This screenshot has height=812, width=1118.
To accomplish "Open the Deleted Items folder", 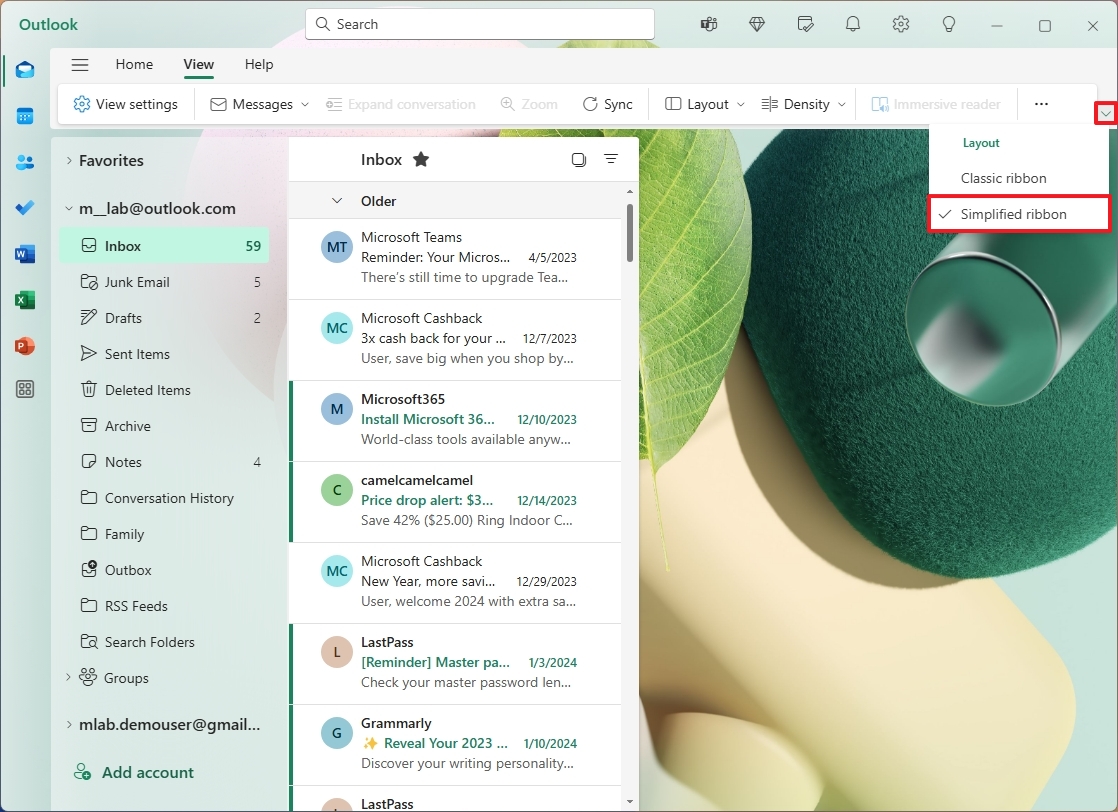I will coord(164,390).
